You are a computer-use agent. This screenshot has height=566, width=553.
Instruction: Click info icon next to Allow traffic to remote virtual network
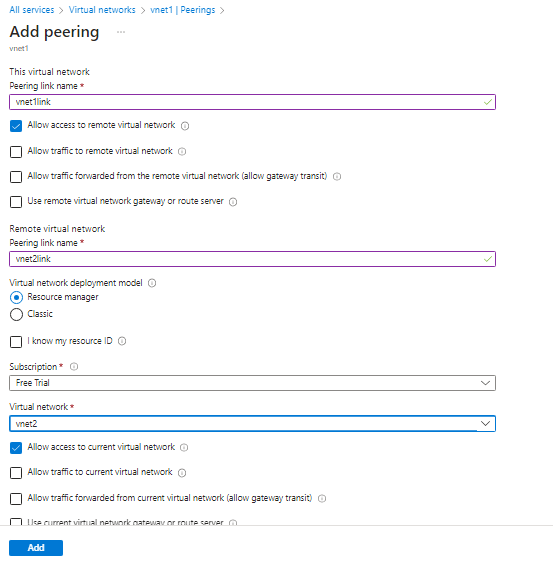click(182, 151)
